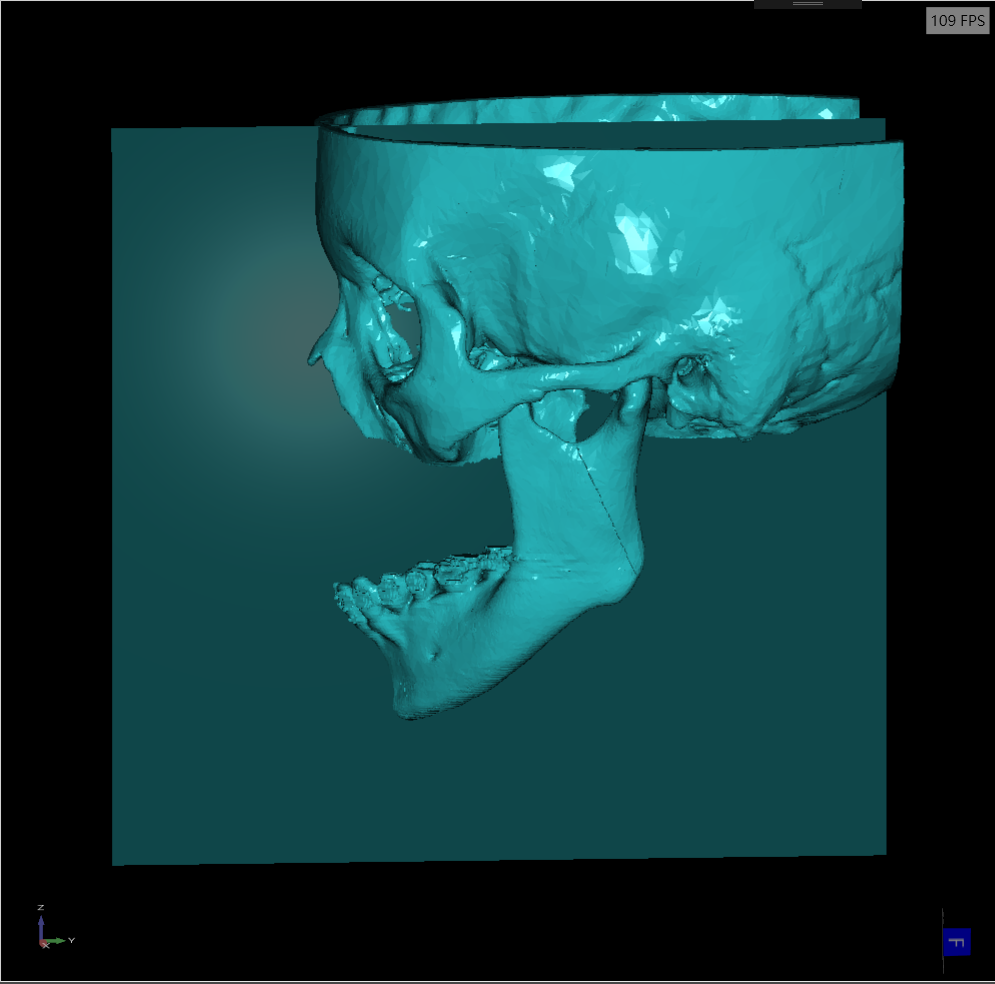Click the Z label on orientation gizmo
995x984 pixels.
(40, 907)
